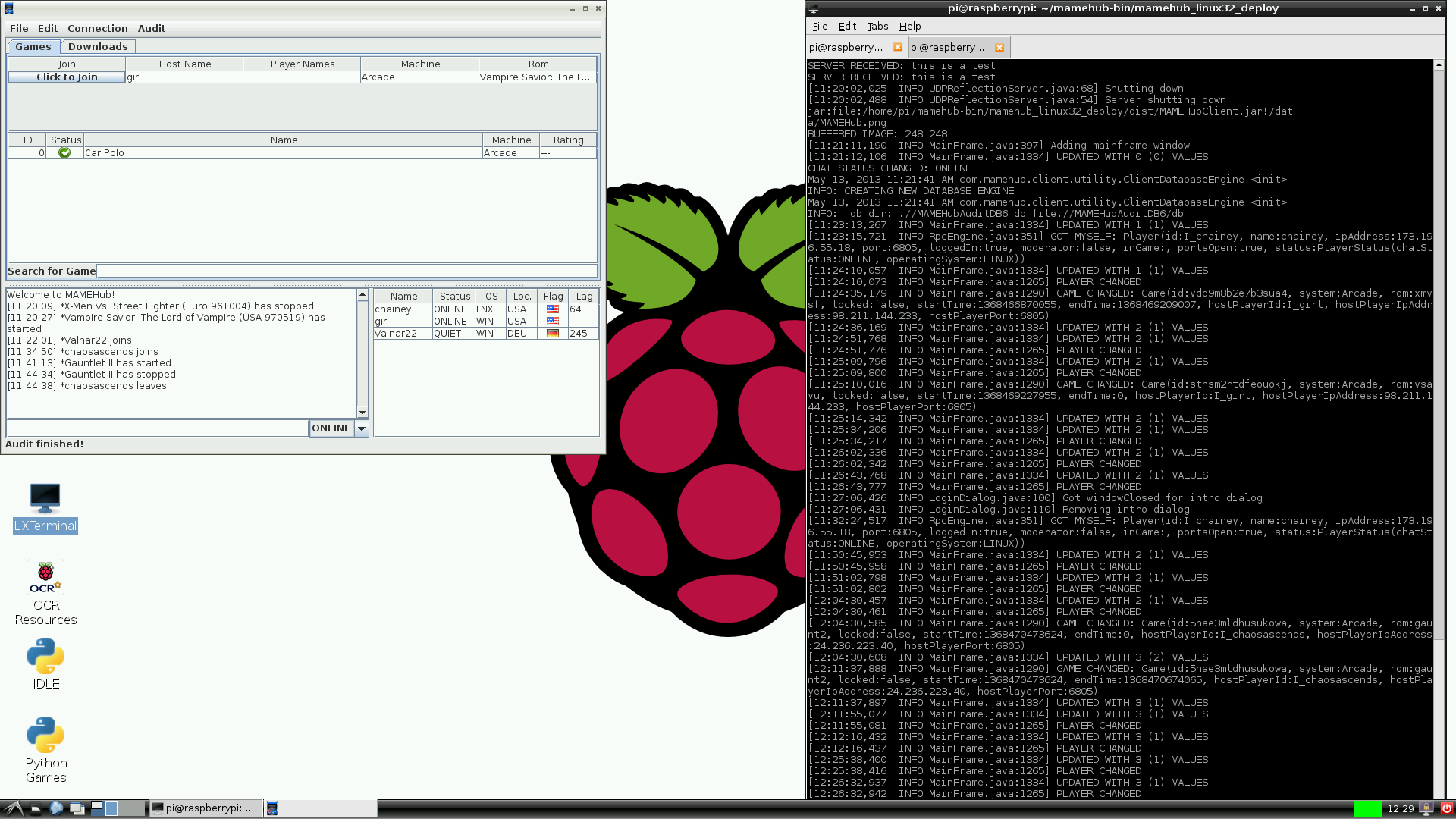Sort the game list by Rating header
The height and width of the screenshot is (819, 1456).
[x=569, y=140]
